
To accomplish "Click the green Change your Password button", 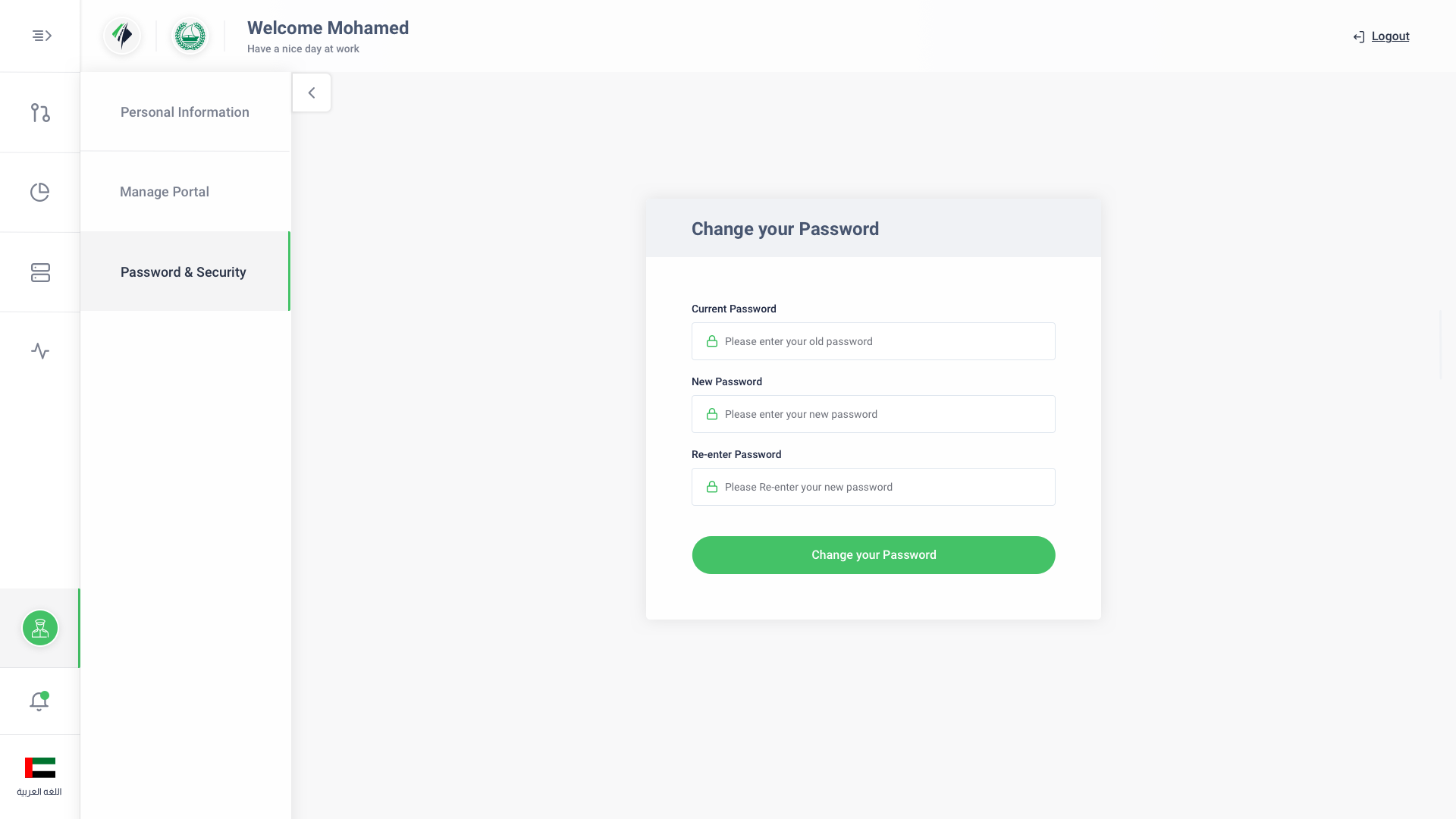I will tap(874, 555).
